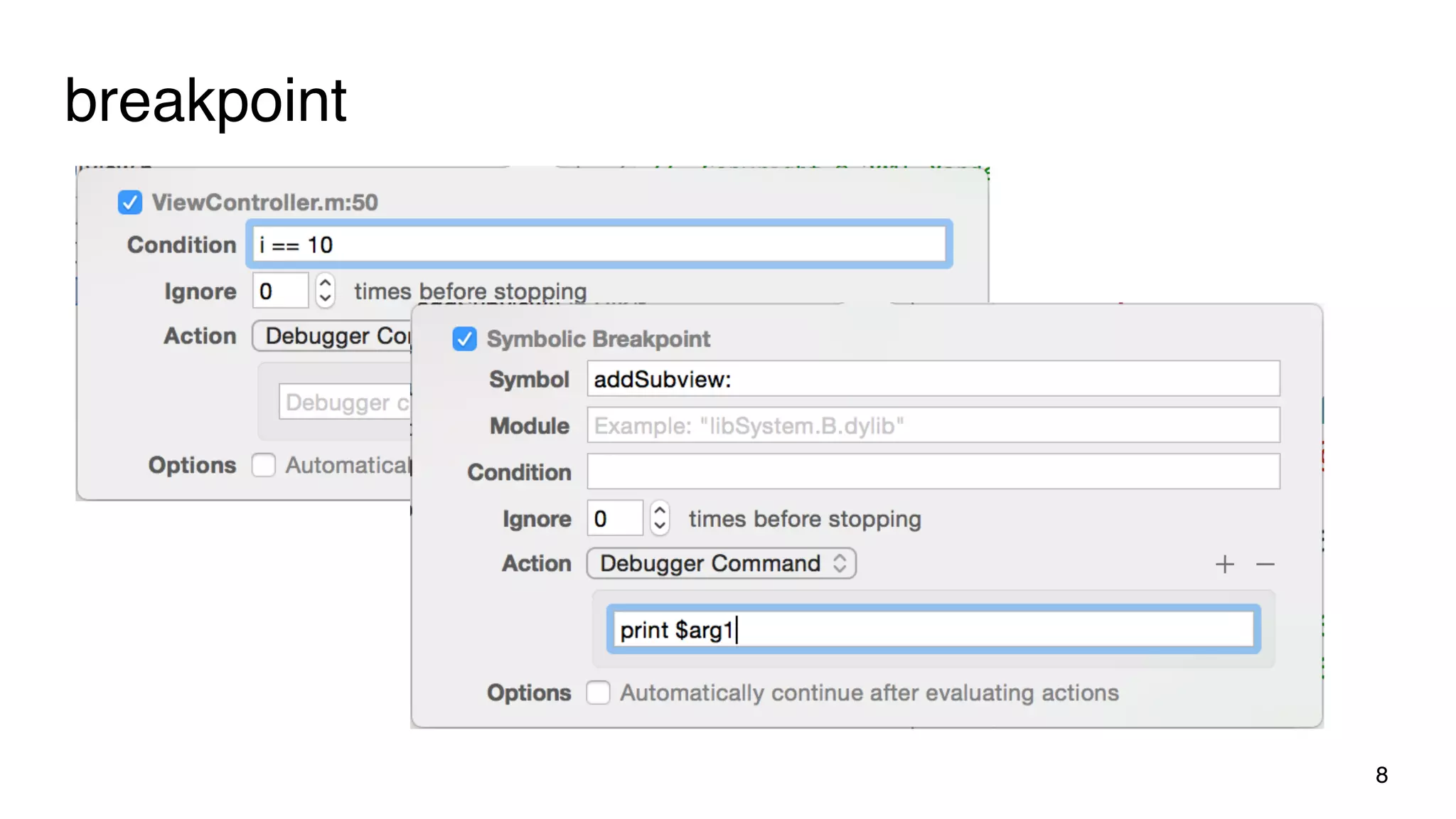Click the minus icon to remove the action
Image resolution: width=1456 pixels, height=819 pixels.
(1265, 564)
